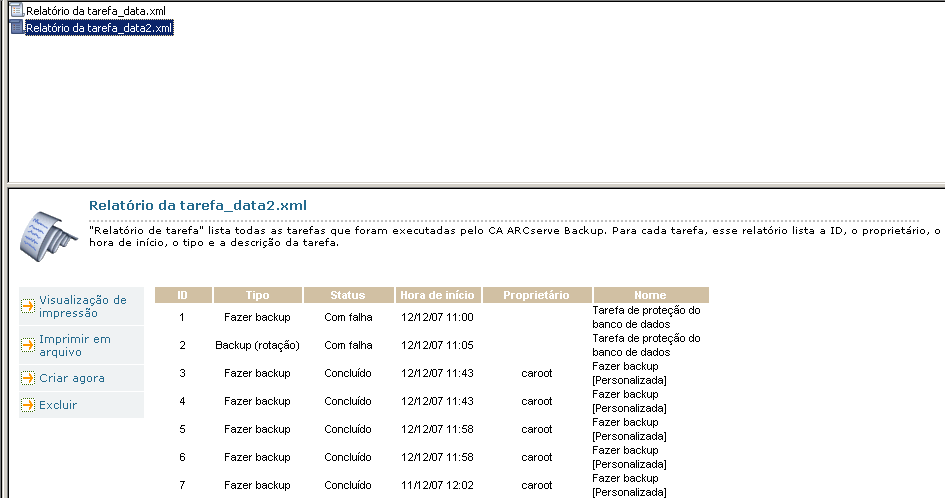Click start time 12/12/07 11:58 in row 6
945x498 pixels.
pyautogui.click(x=438, y=457)
